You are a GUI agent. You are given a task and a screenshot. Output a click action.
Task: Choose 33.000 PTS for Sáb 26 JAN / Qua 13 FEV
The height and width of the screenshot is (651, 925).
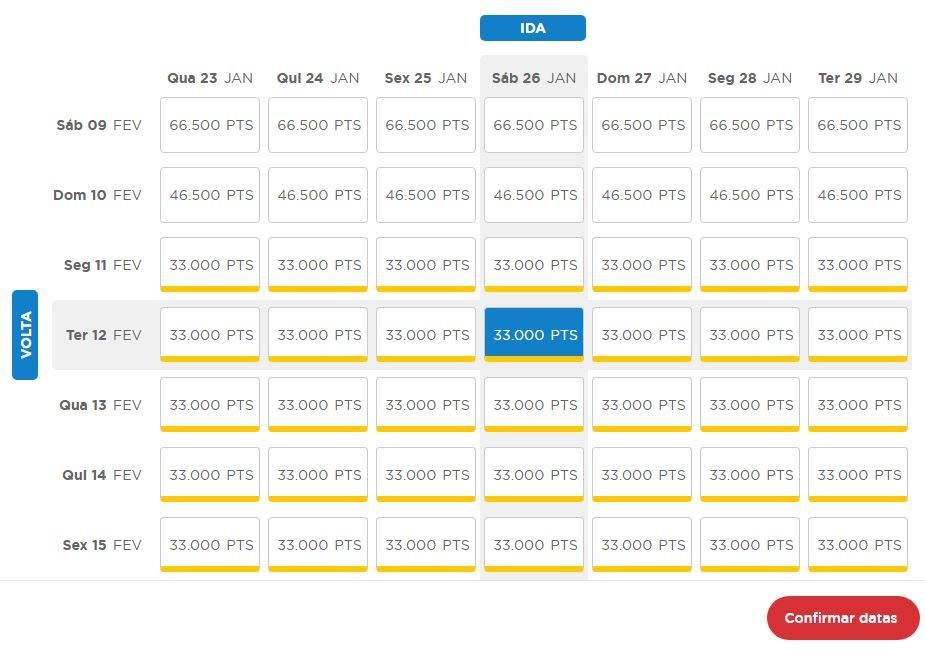534,405
